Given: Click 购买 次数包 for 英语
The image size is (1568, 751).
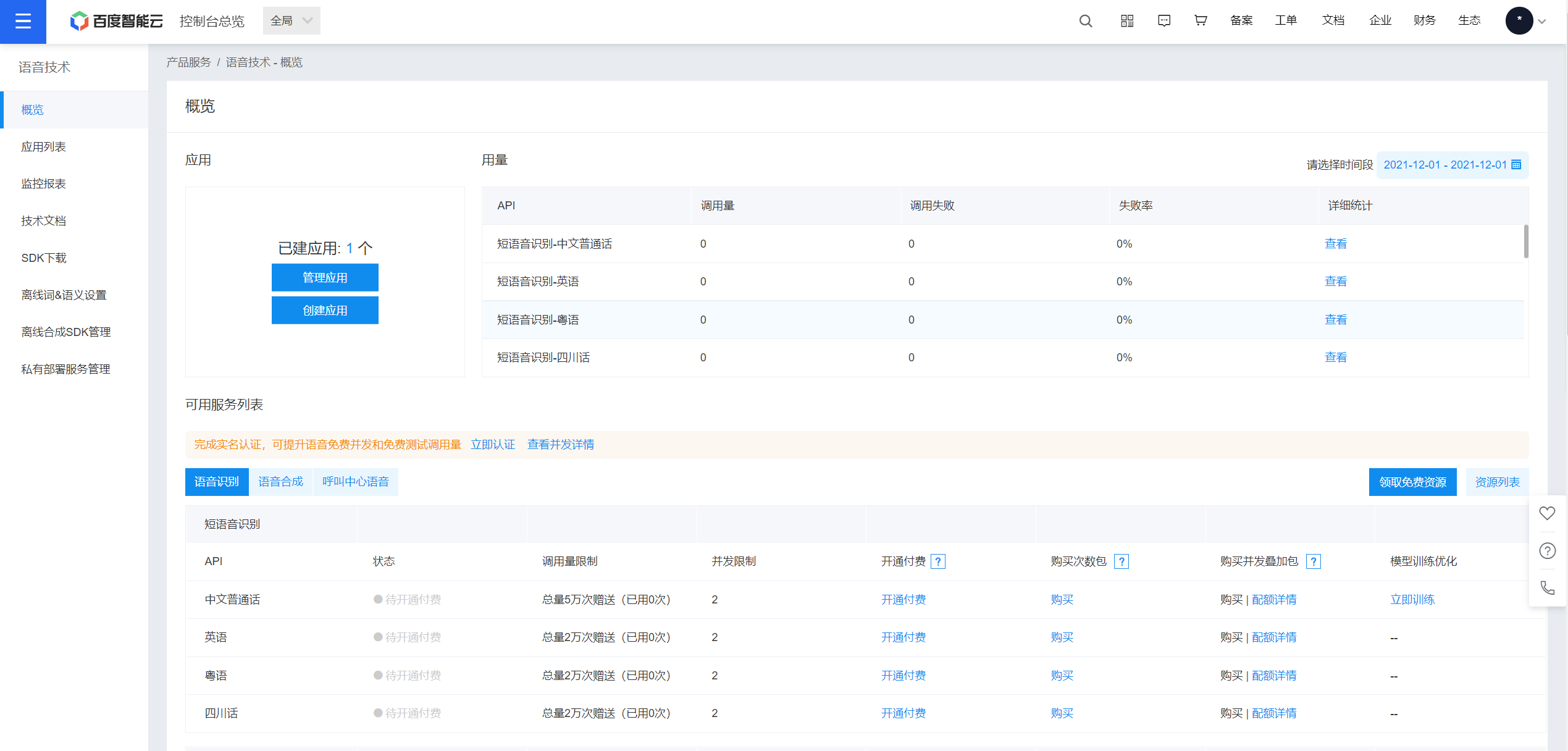Looking at the screenshot, I should point(1062,637).
